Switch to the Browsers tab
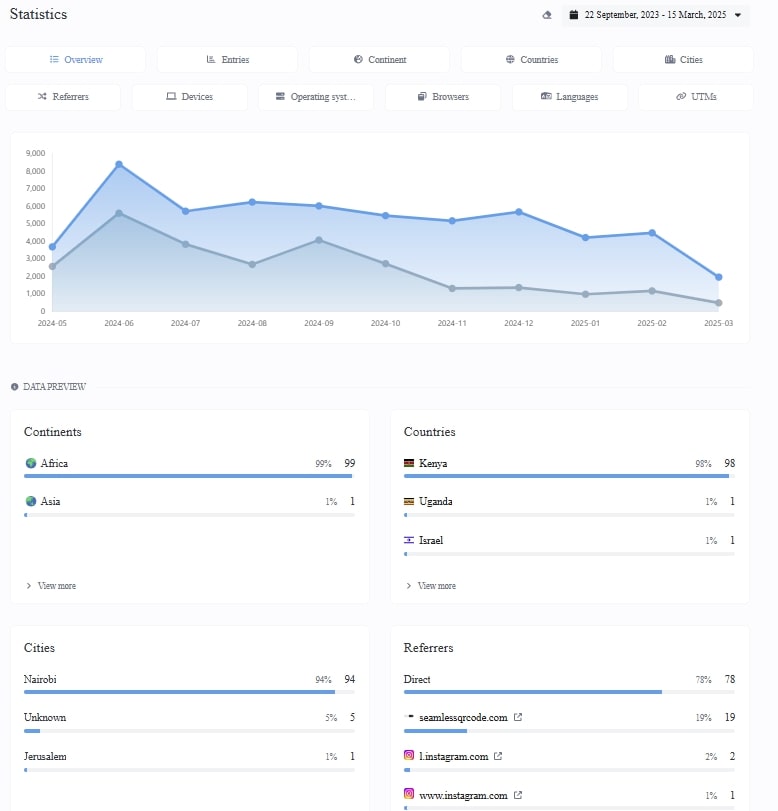This screenshot has height=811, width=778. (x=443, y=97)
